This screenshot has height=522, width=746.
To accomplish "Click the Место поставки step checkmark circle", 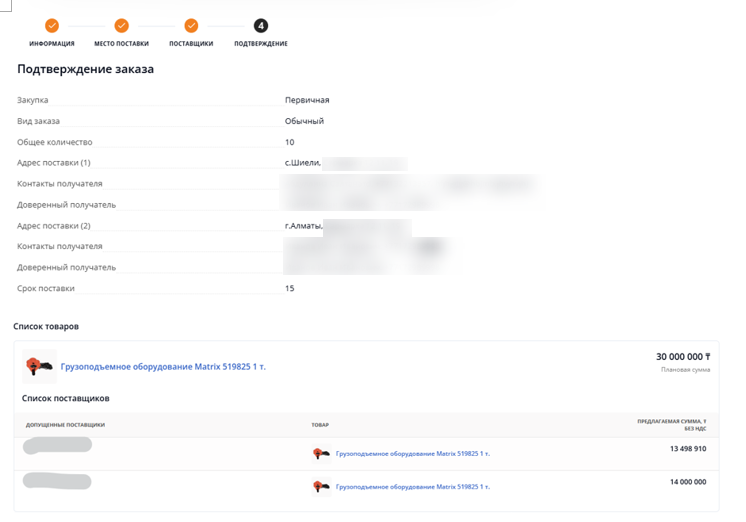I will [122, 26].
